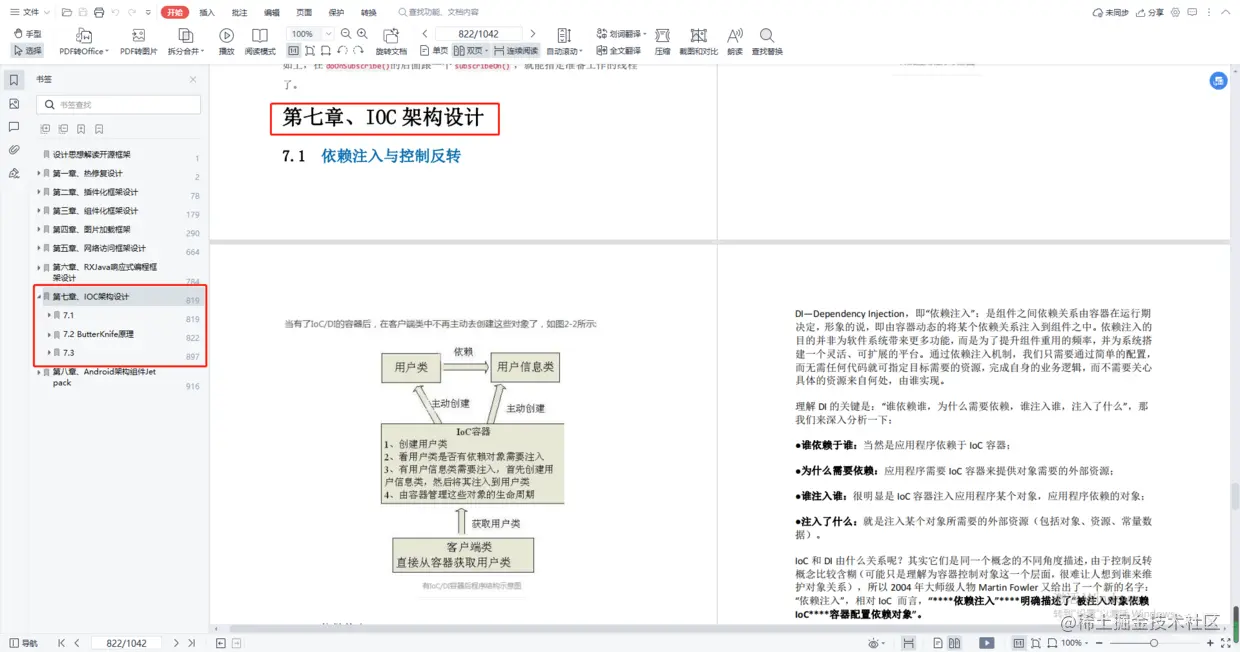Screen dimensions: 1240x652
Task: Open the comments sidebar panel icon
Action: [x=14, y=127]
